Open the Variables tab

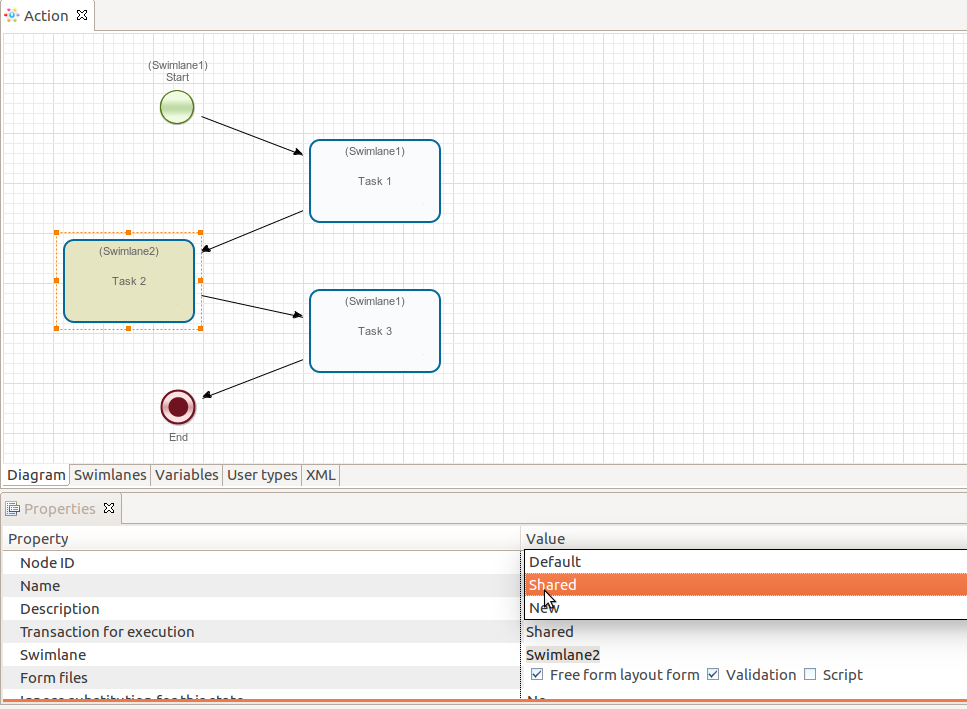click(186, 475)
